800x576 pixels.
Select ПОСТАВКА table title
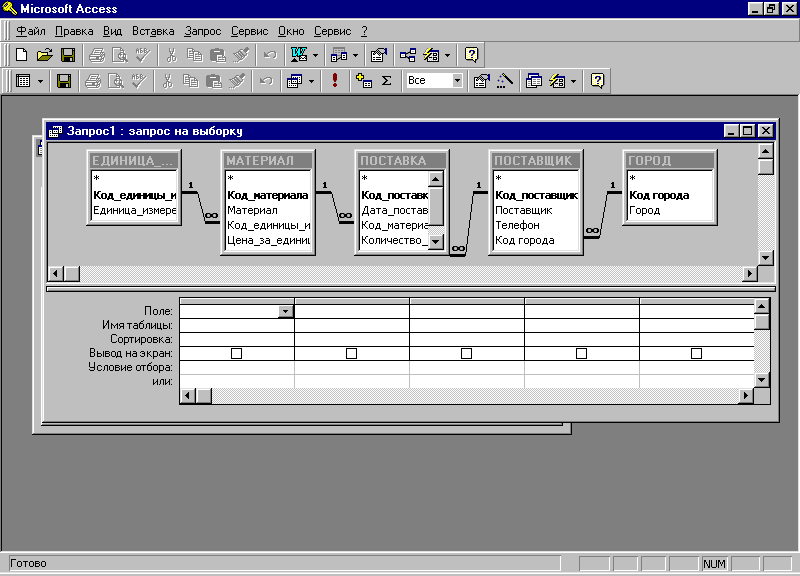(402, 161)
